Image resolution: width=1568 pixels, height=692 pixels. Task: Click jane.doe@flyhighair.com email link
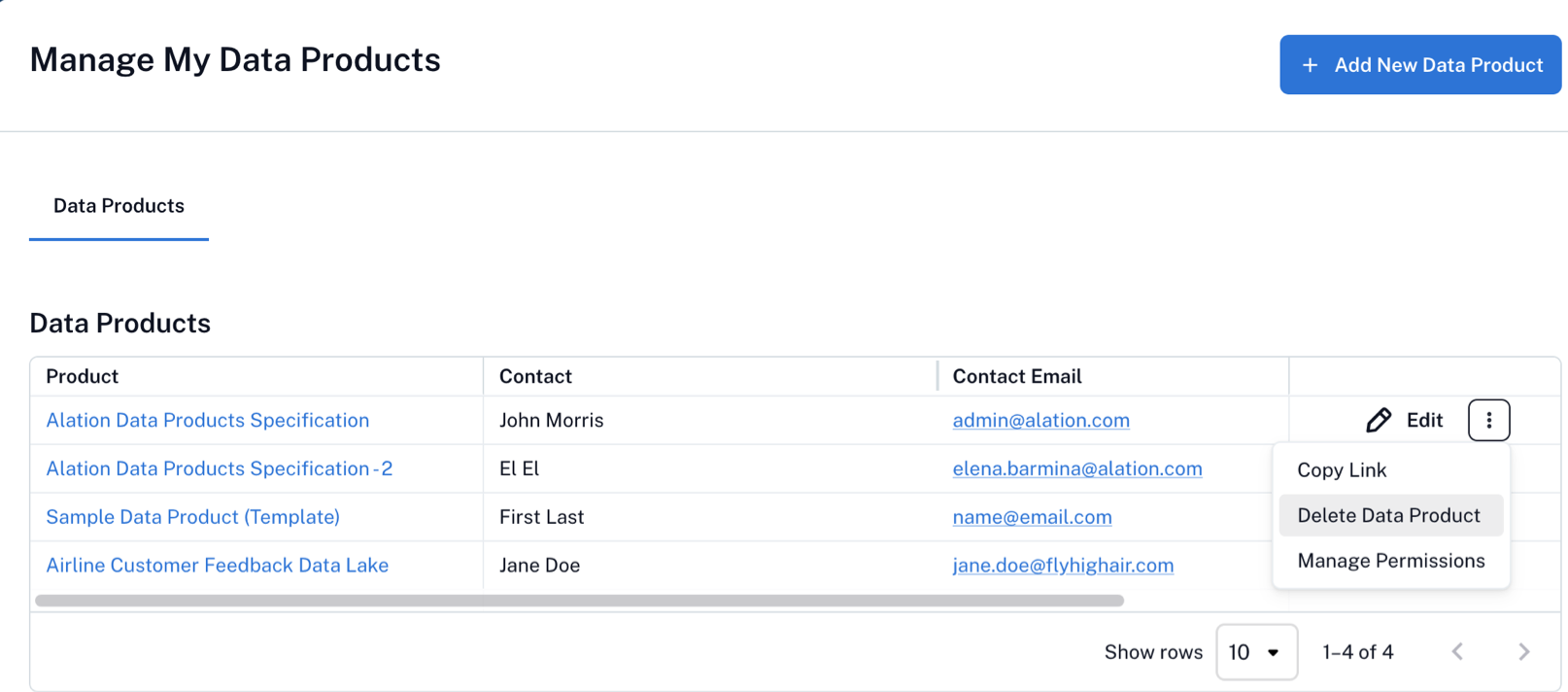tap(1063, 566)
